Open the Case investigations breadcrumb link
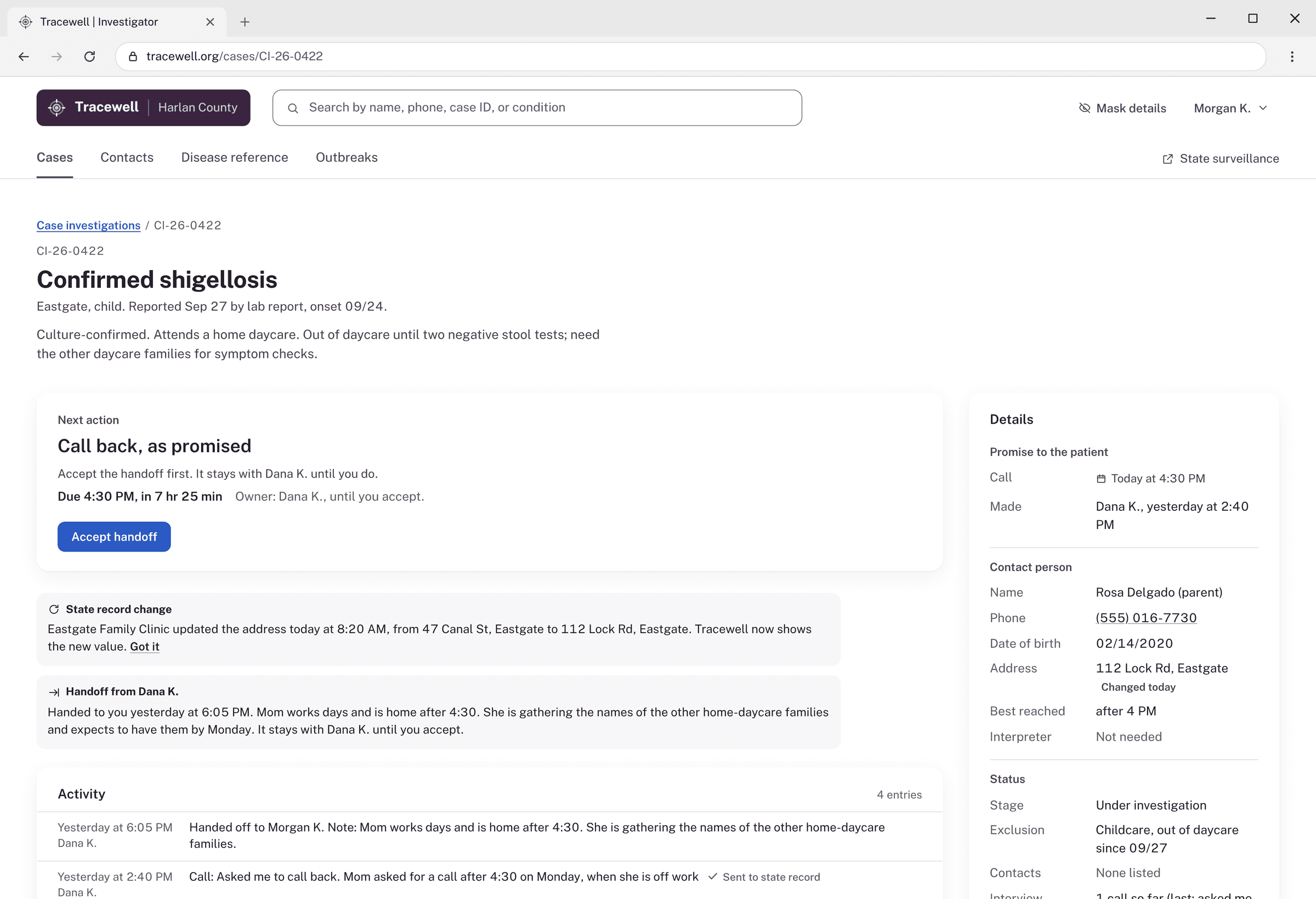1316x899 pixels. pos(88,225)
